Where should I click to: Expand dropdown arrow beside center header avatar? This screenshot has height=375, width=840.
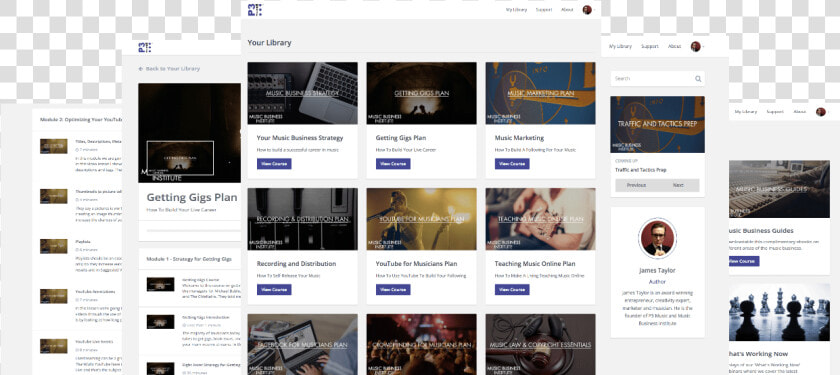tap(594, 10)
